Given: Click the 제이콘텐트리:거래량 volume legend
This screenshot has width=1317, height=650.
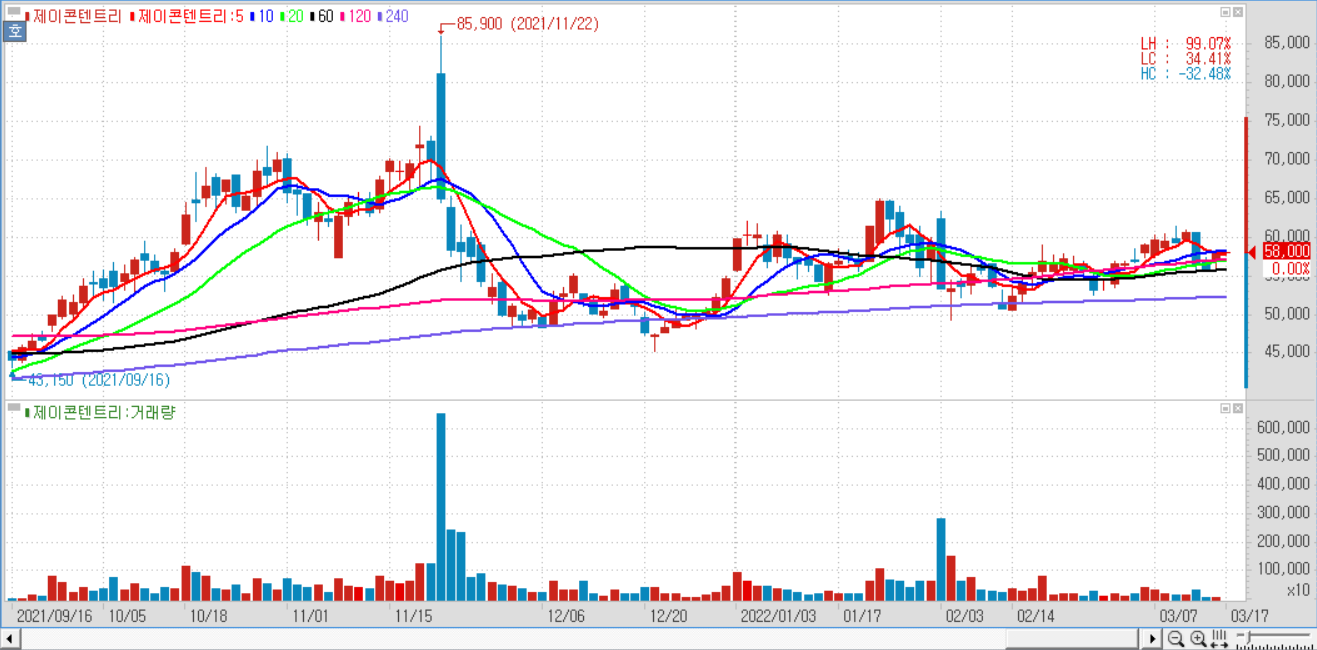Looking at the screenshot, I should (100, 411).
